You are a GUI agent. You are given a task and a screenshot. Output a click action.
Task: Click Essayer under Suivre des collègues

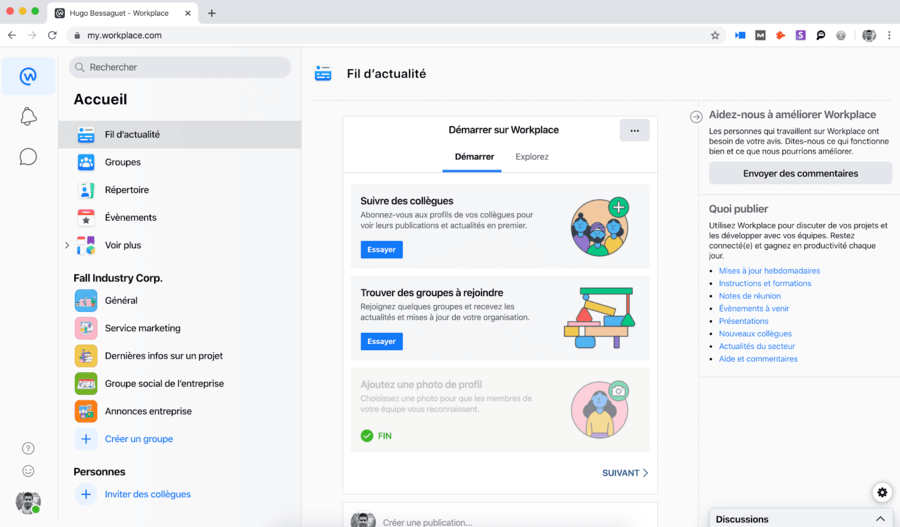point(381,250)
